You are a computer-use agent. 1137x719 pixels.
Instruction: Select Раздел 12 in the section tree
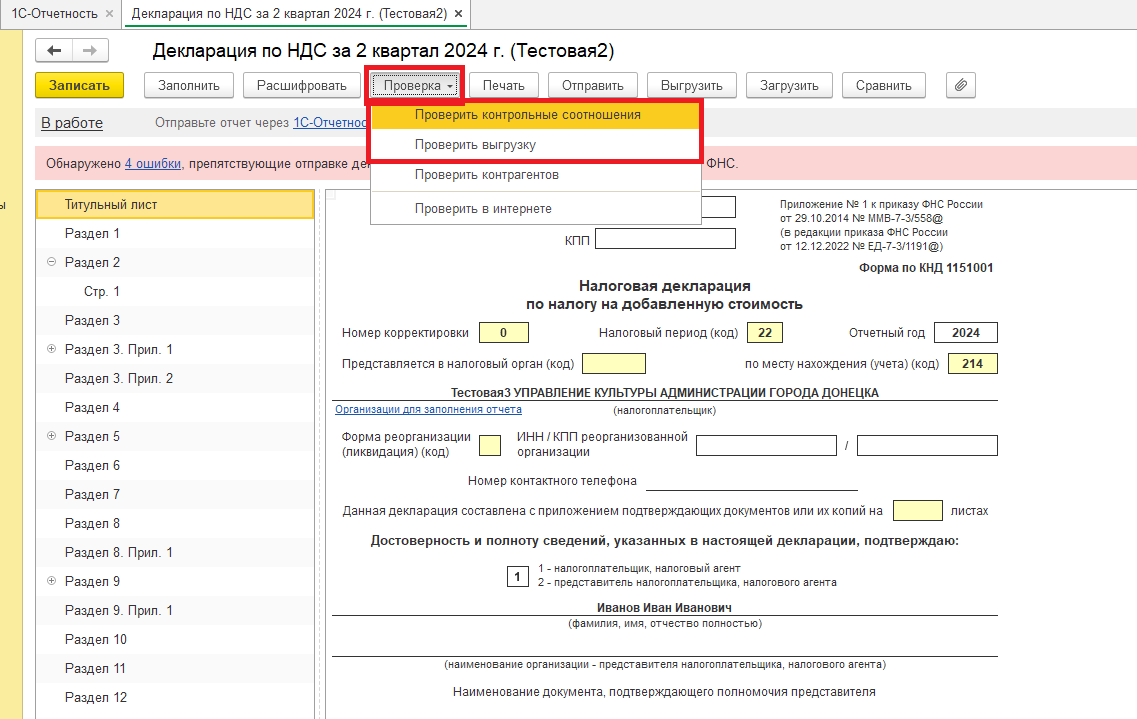[175, 697]
